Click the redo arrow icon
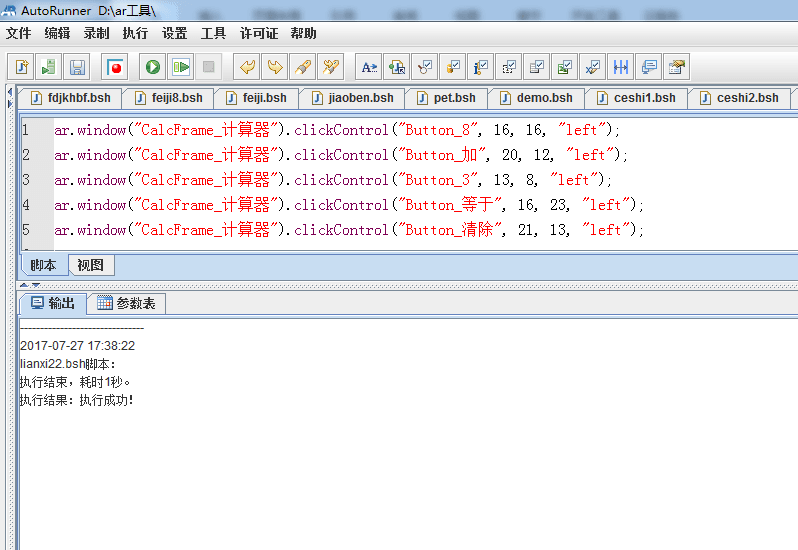This screenshot has height=550, width=798. pyautogui.click(x=274, y=67)
